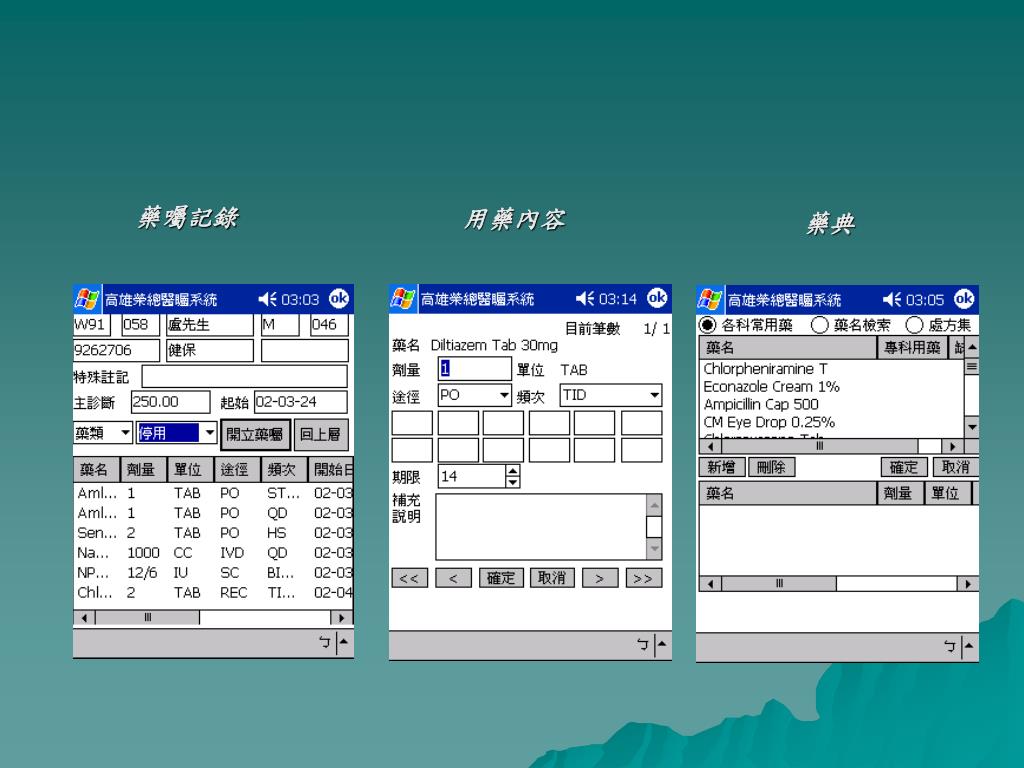Click speaker volume icon beside 03:14
1024x768 pixels.
point(584,298)
